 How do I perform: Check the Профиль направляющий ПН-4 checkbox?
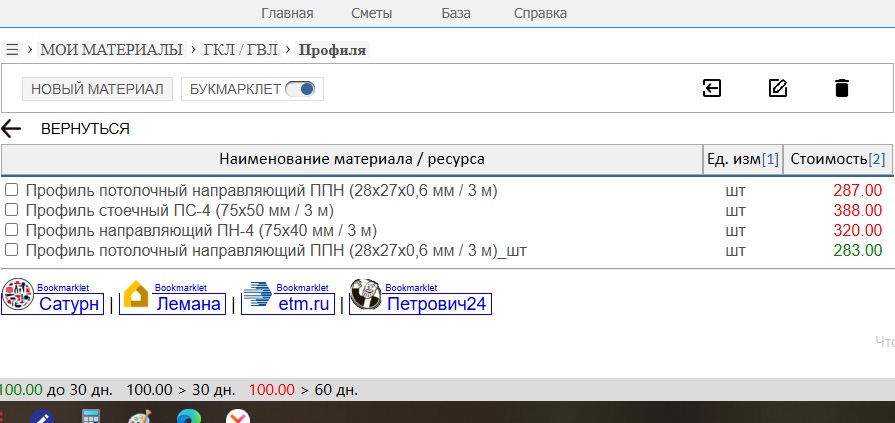pyautogui.click(x=11, y=230)
